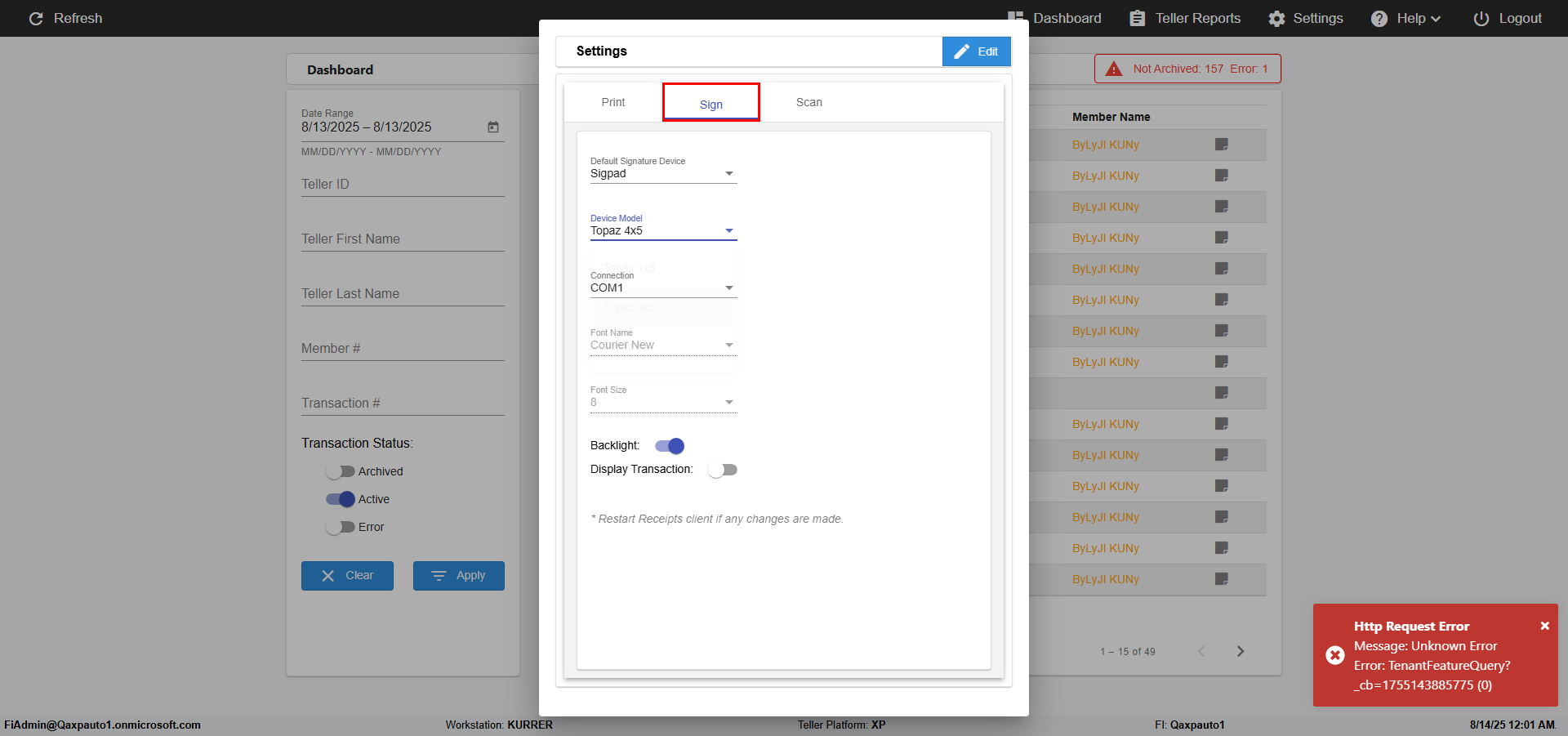Click the Member Name column header
The width and height of the screenshot is (1568, 736).
1111,117
